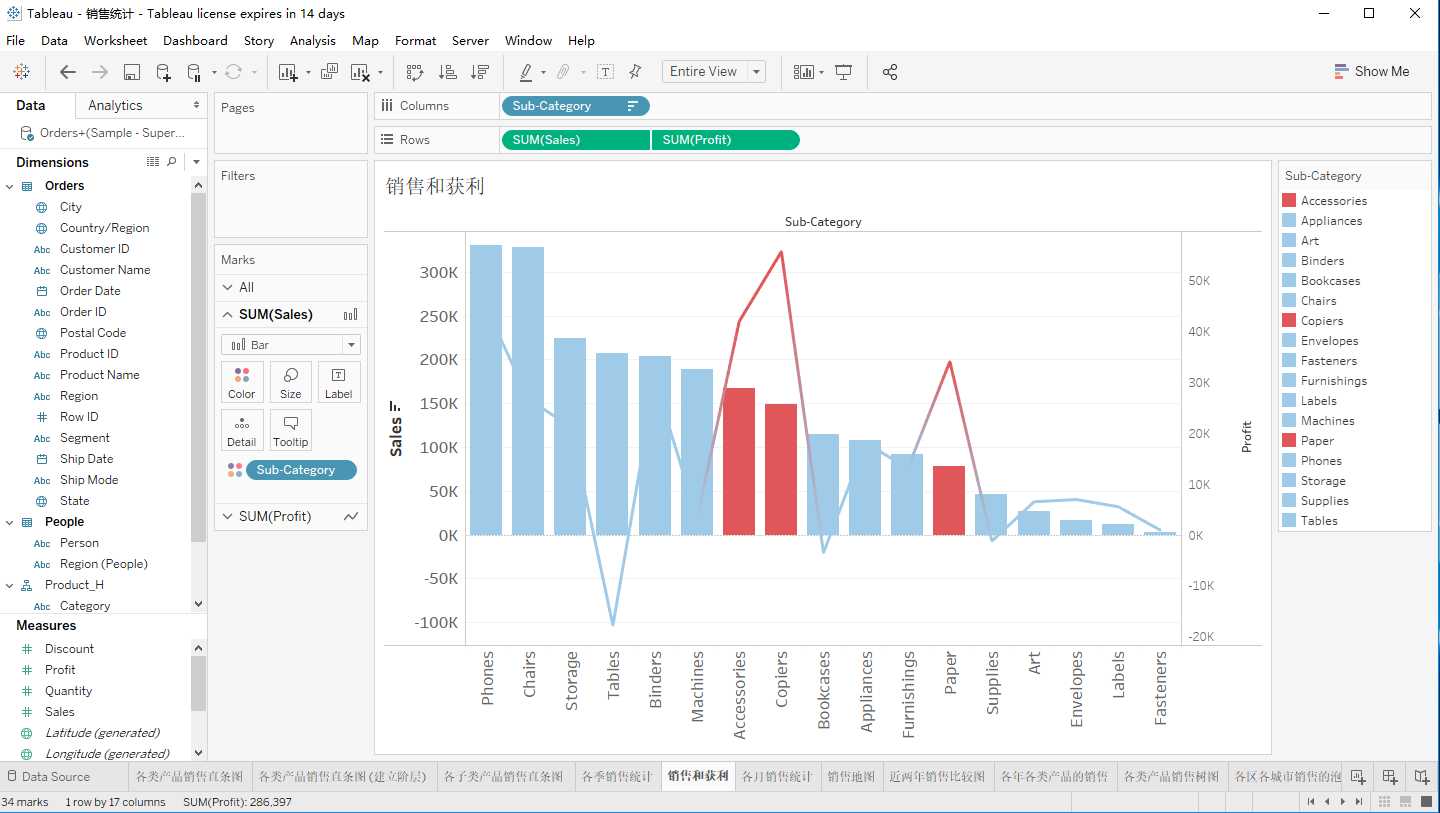Collapse the Product_H folder

tap(9, 585)
